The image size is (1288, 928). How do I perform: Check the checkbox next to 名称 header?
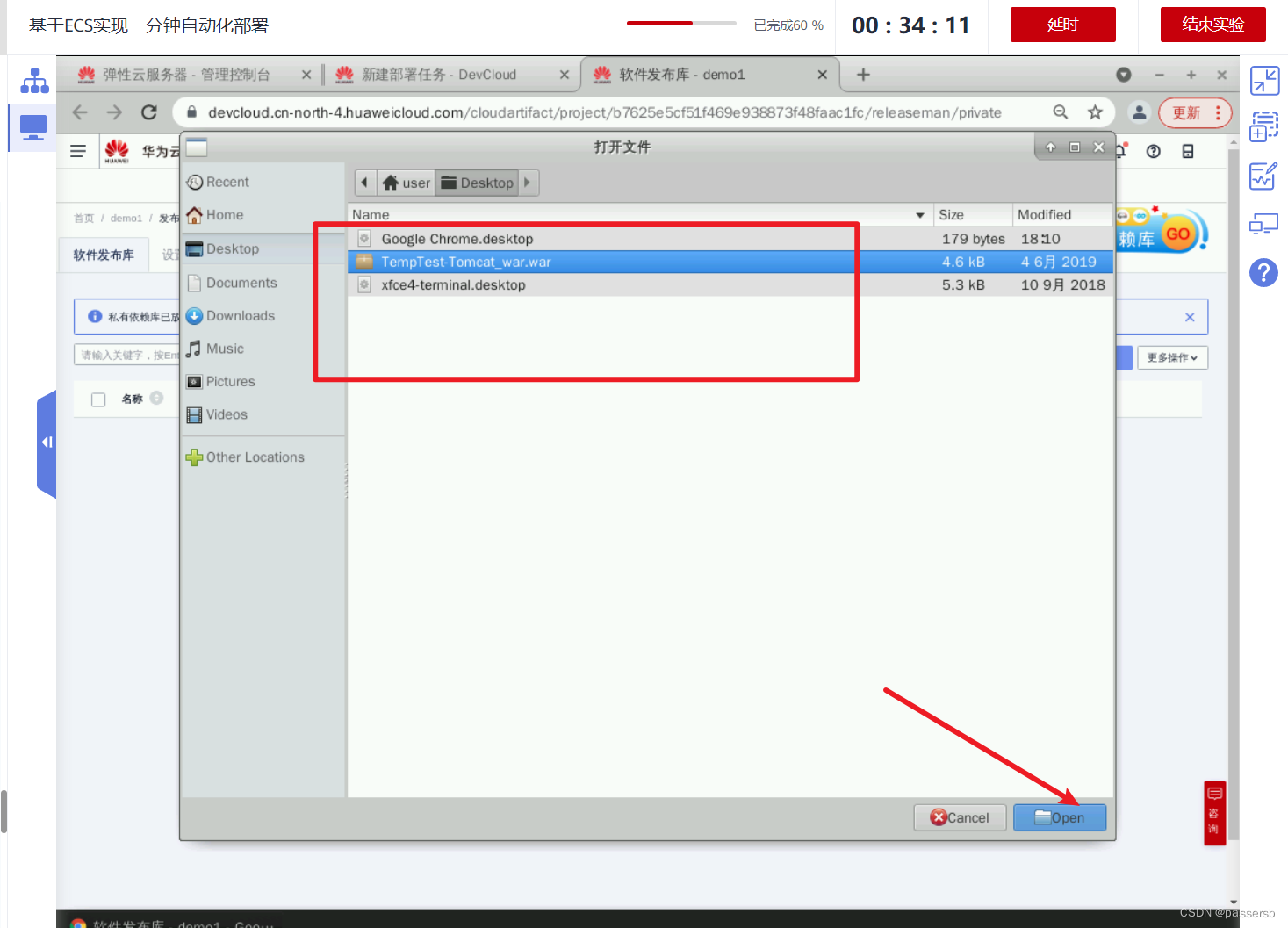(98, 399)
